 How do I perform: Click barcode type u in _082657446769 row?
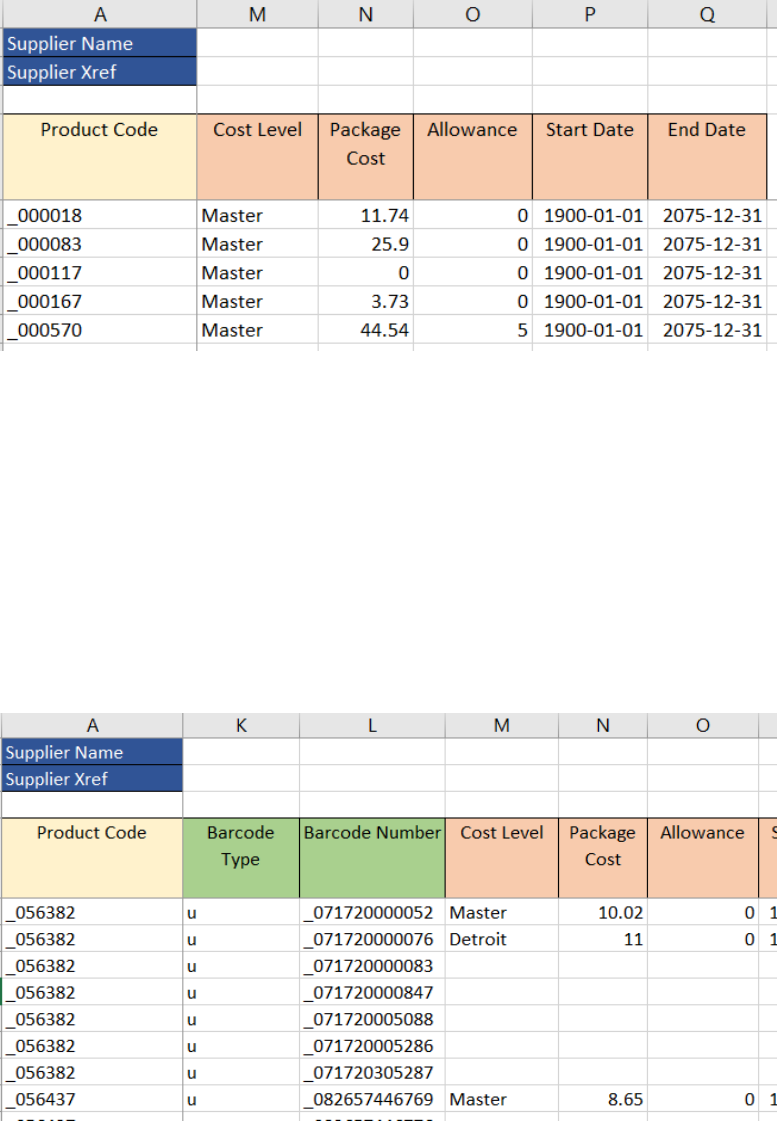pos(241,1099)
